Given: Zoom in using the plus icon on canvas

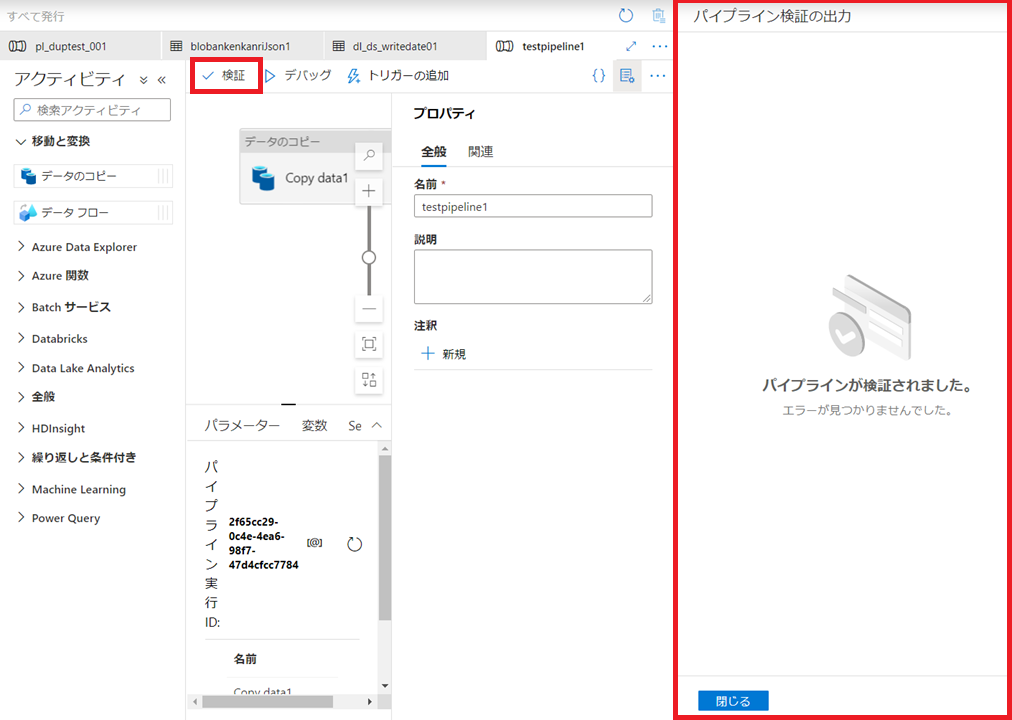Looking at the screenshot, I should click(369, 190).
